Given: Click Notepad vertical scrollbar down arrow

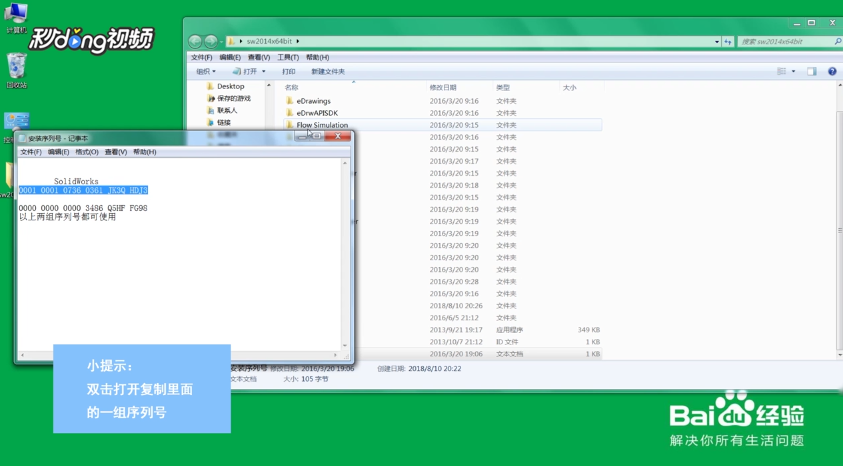Looking at the screenshot, I should point(345,346).
